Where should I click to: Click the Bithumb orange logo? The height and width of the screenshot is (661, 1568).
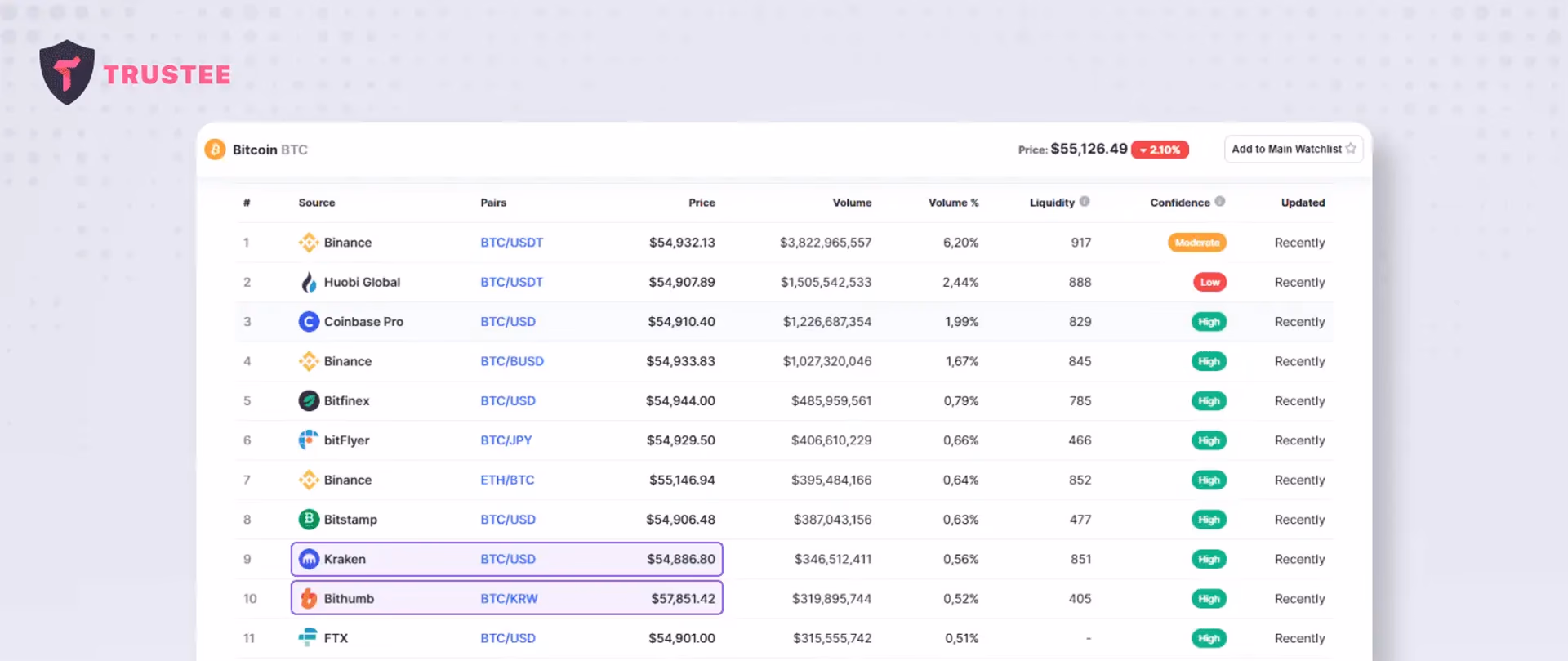click(309, 599)
